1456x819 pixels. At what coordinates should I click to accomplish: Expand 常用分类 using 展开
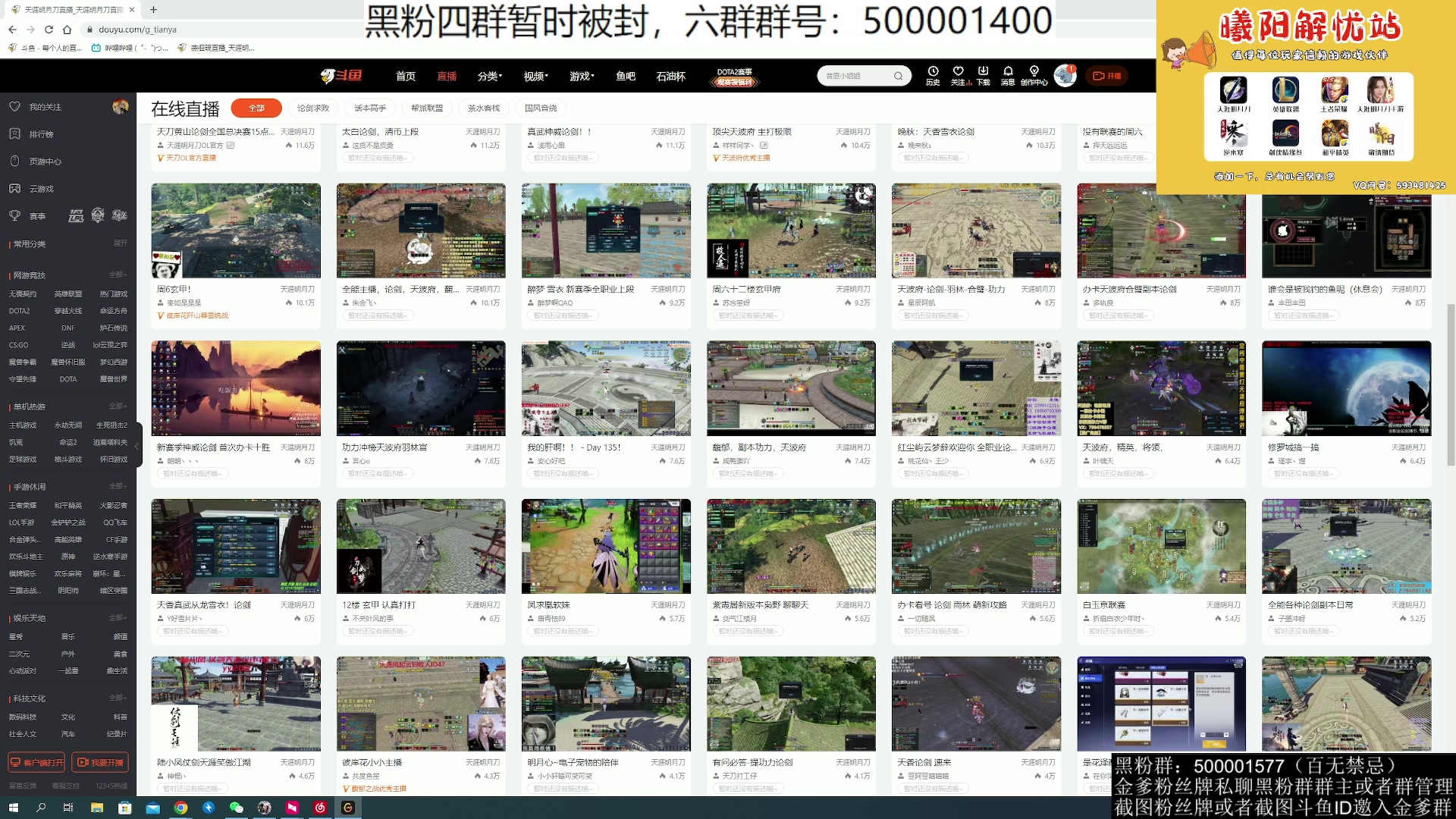click(119, 244)
